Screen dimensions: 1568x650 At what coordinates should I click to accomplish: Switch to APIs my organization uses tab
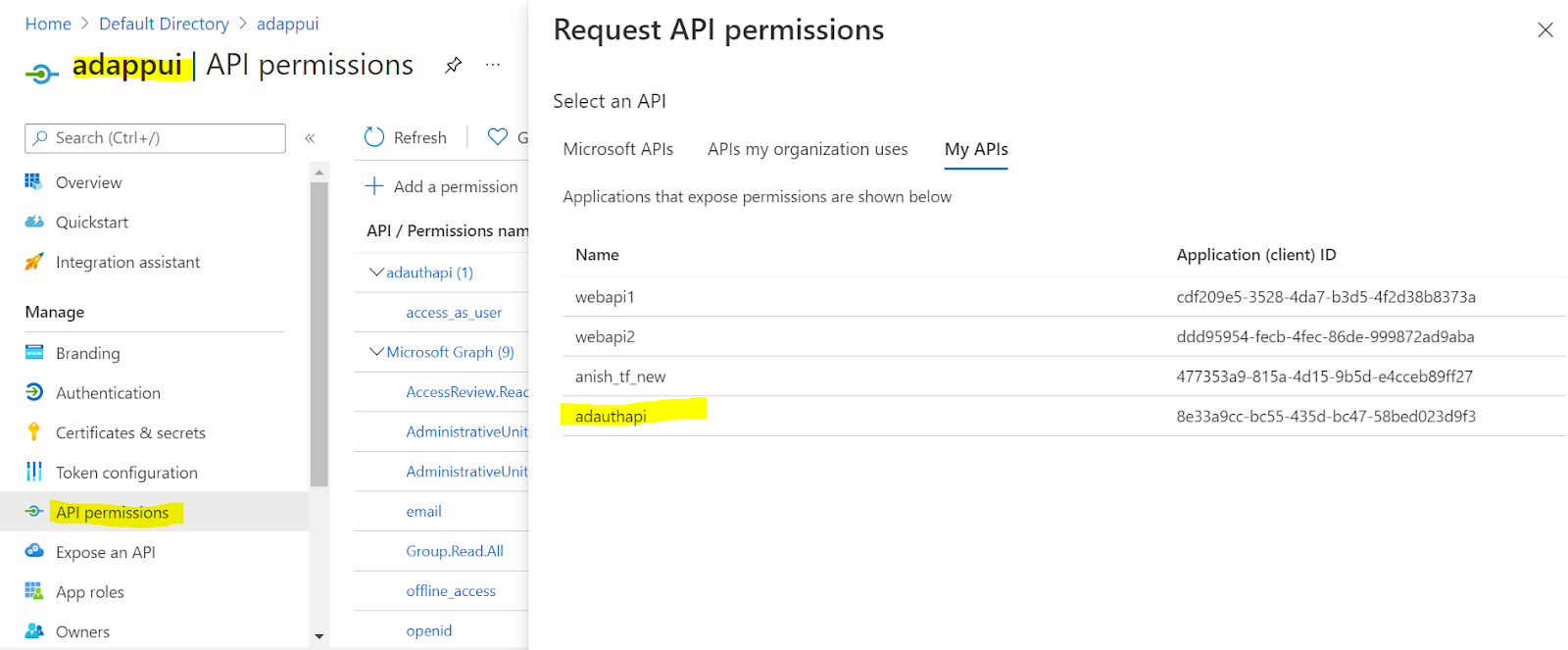[x=808, y=149]
